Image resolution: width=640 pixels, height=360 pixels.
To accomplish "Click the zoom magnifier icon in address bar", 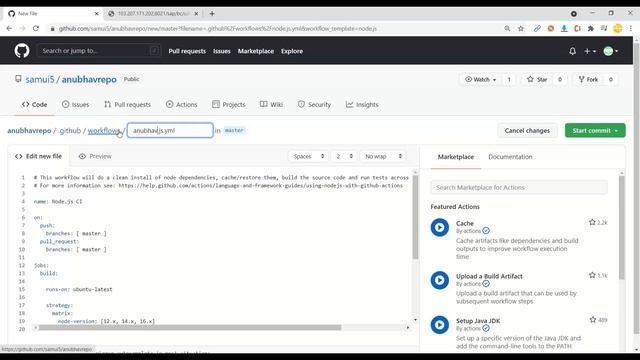I will click(x=507, y=28).
